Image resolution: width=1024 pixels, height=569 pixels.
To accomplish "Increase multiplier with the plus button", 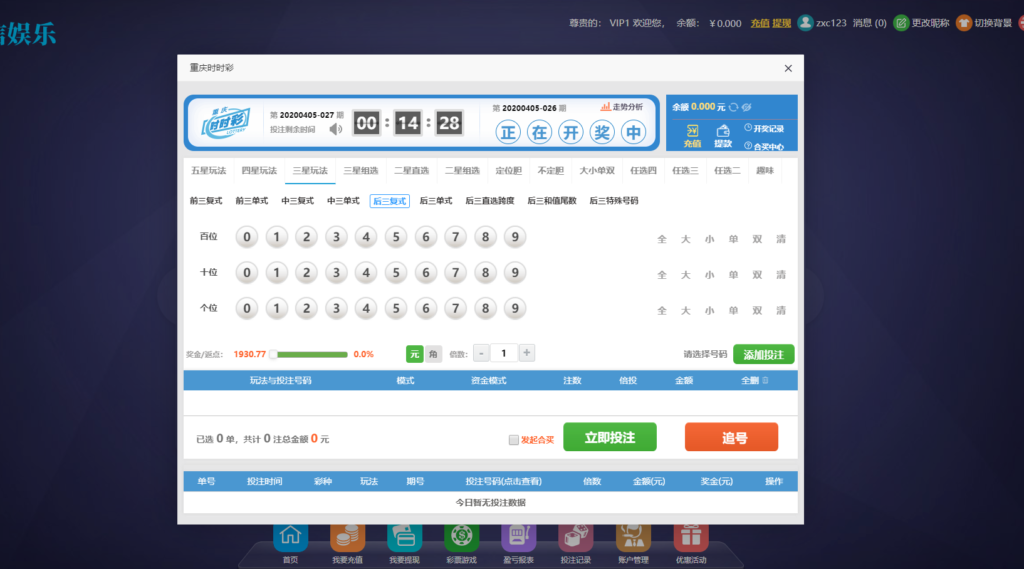I will point(527,353).
